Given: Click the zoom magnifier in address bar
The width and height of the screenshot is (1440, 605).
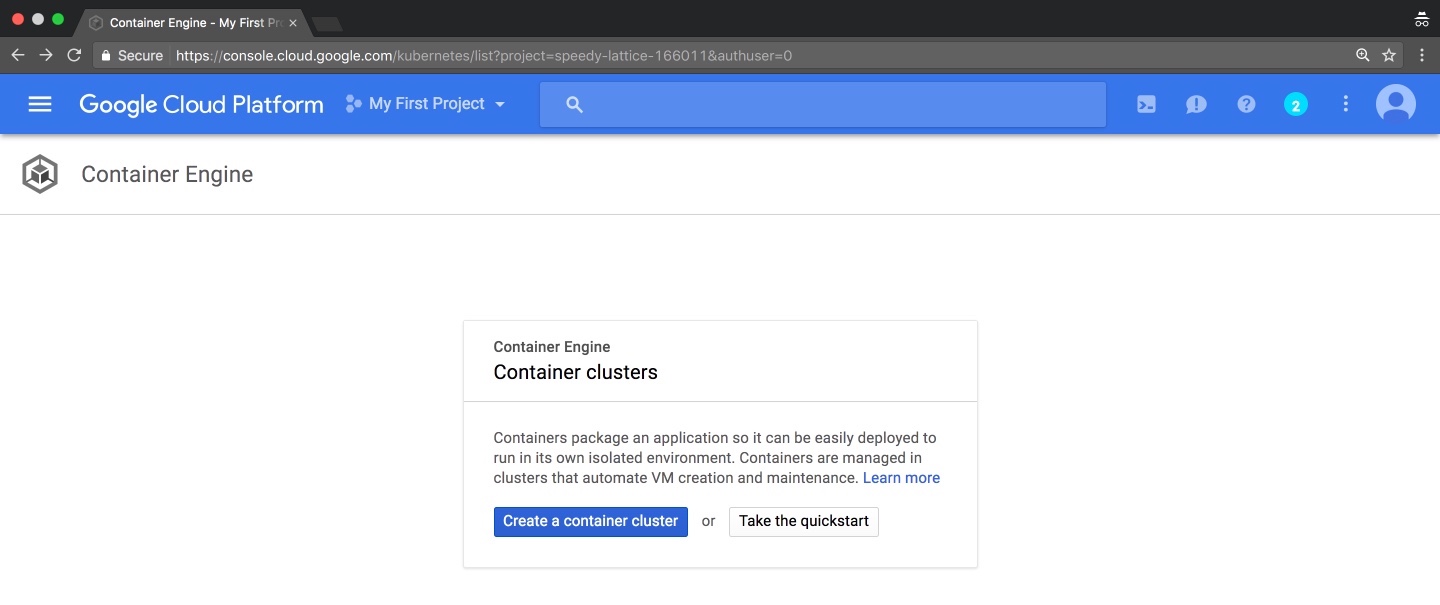Looking at the screenshot, I should pyautogui.click(x=1363, y=56).
